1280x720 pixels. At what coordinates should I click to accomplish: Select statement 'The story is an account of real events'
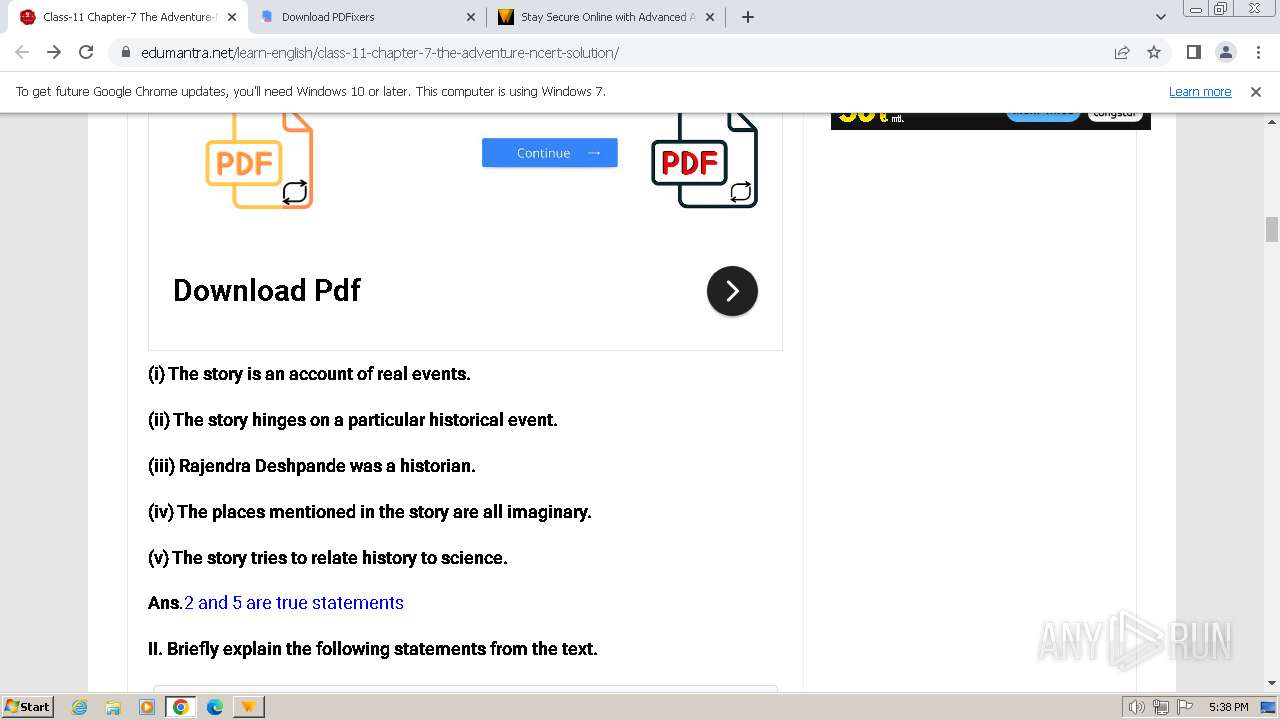click(x=309, y=374)
